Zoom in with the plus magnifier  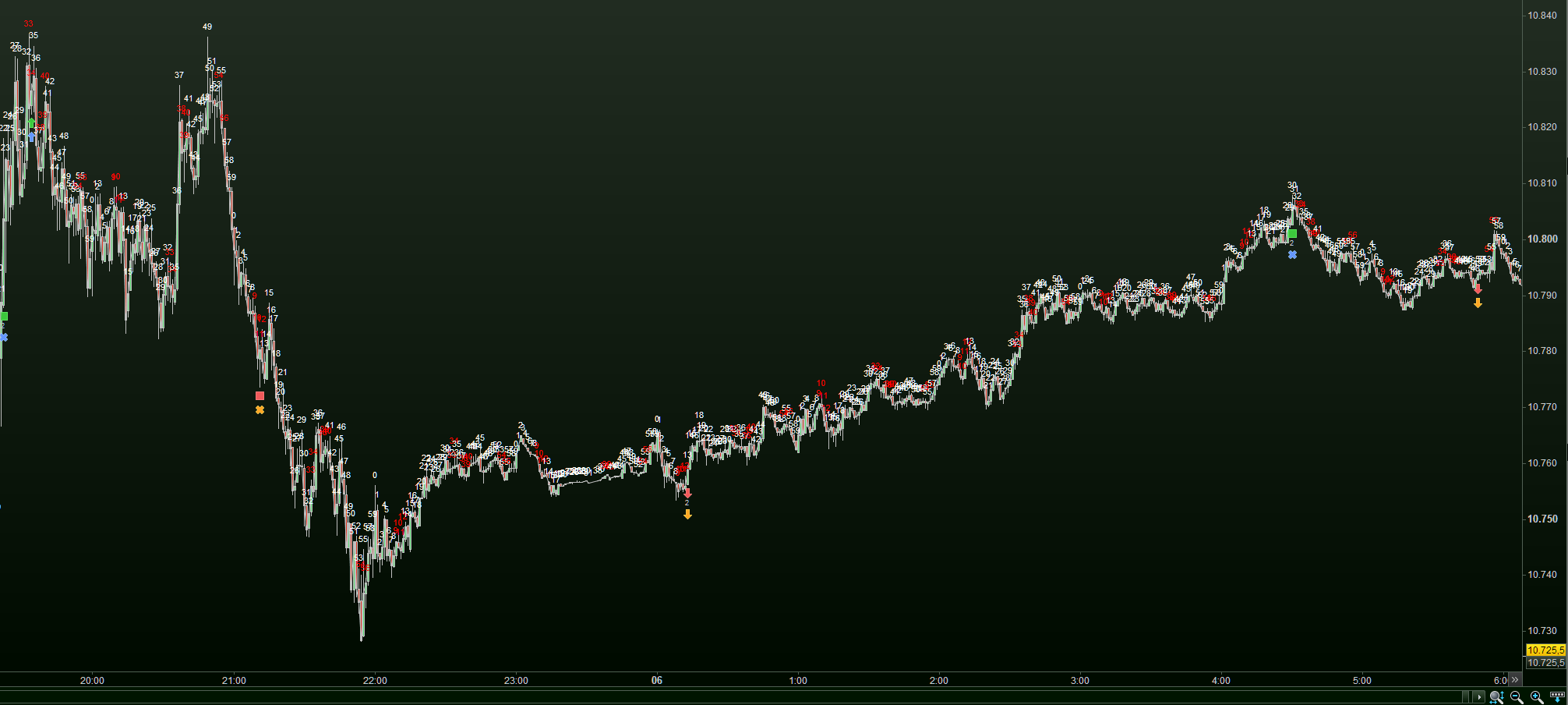1536,697
